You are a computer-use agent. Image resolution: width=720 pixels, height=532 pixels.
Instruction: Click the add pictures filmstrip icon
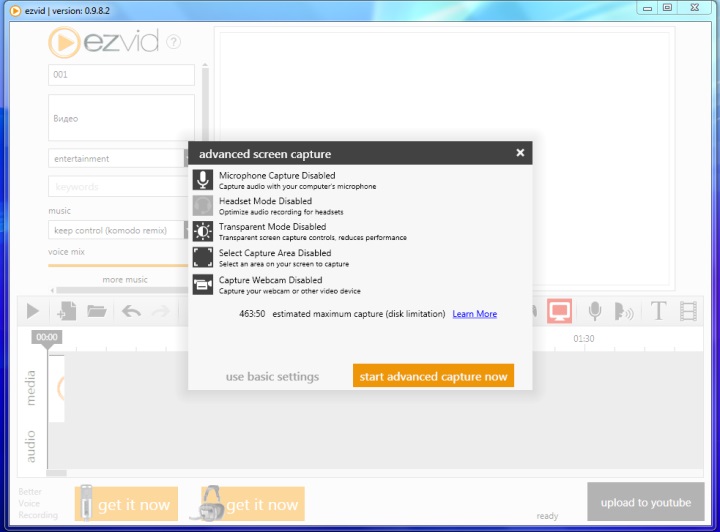coord(688,311)
